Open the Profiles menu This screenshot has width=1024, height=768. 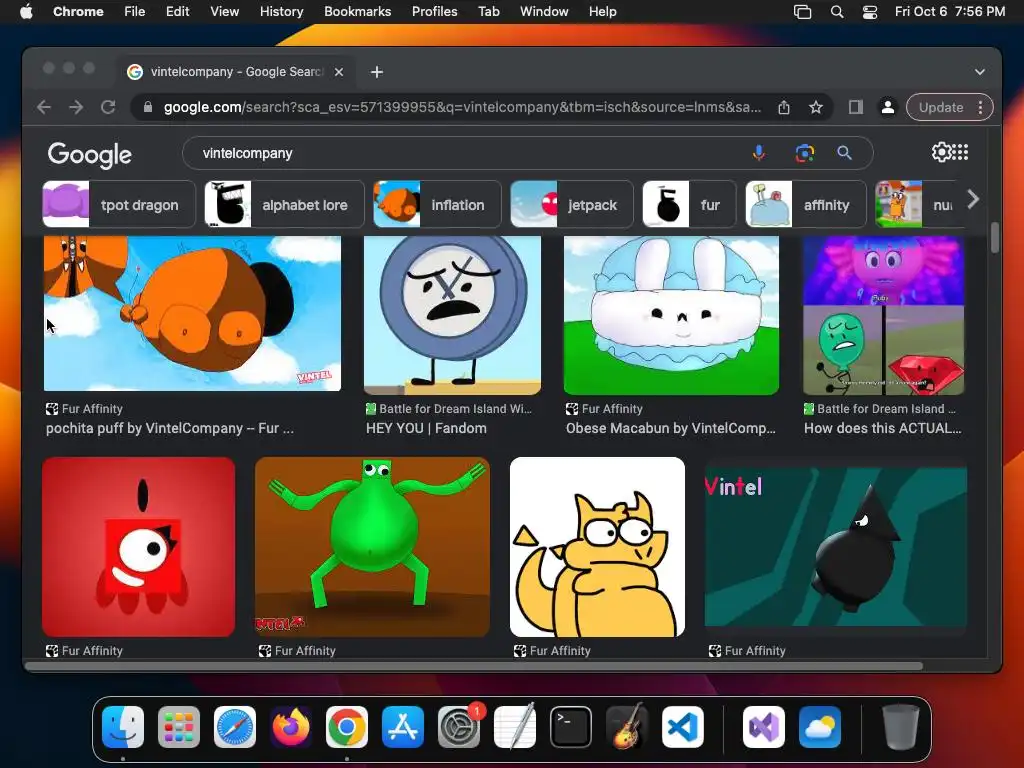pos(434,12)
